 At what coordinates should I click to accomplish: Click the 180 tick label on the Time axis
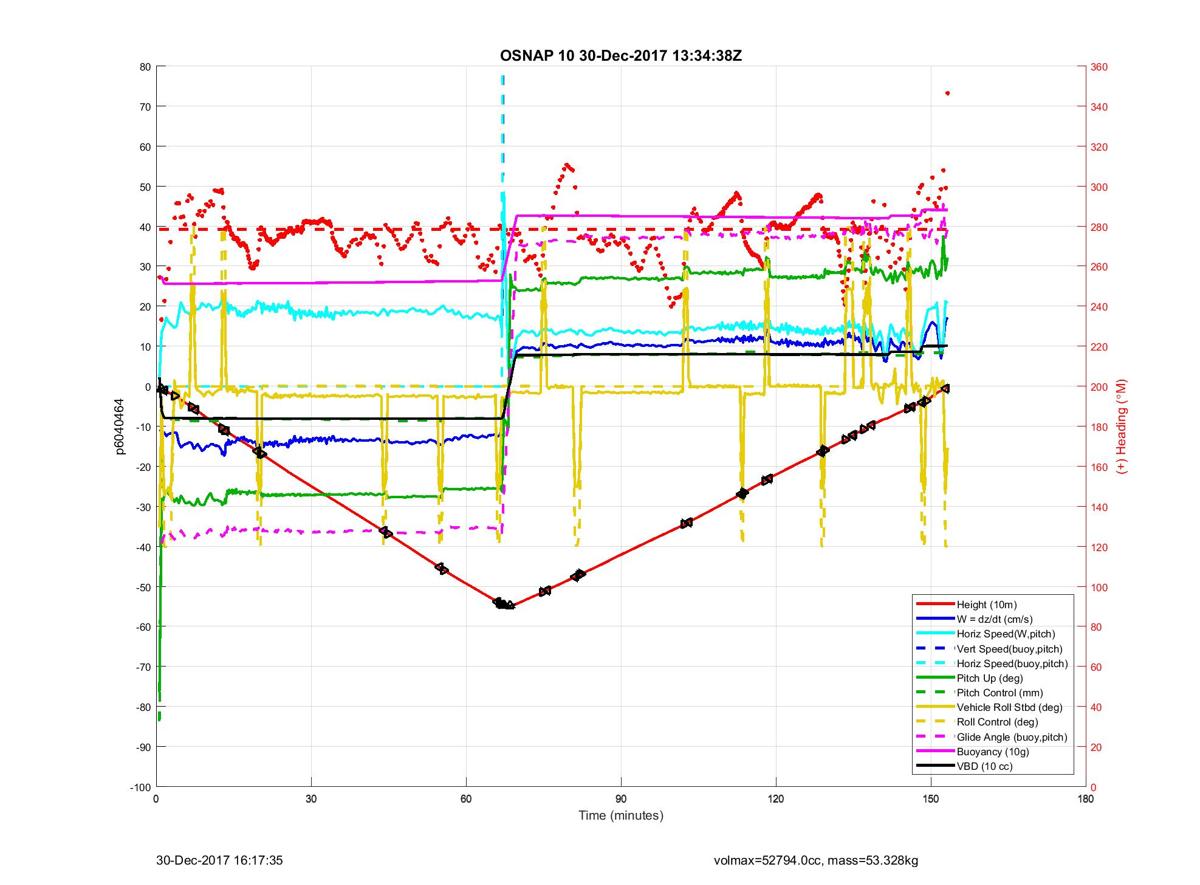click(x=1086, y=799)
